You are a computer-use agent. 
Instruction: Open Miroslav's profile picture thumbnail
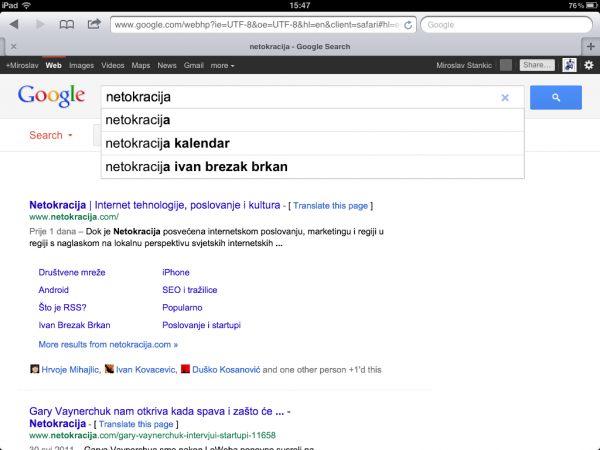pos(569,65)
